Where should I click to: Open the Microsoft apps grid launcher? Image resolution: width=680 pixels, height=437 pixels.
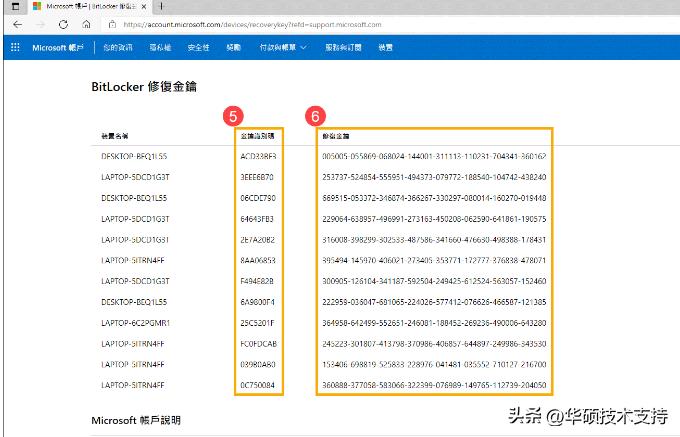[15, 47]
